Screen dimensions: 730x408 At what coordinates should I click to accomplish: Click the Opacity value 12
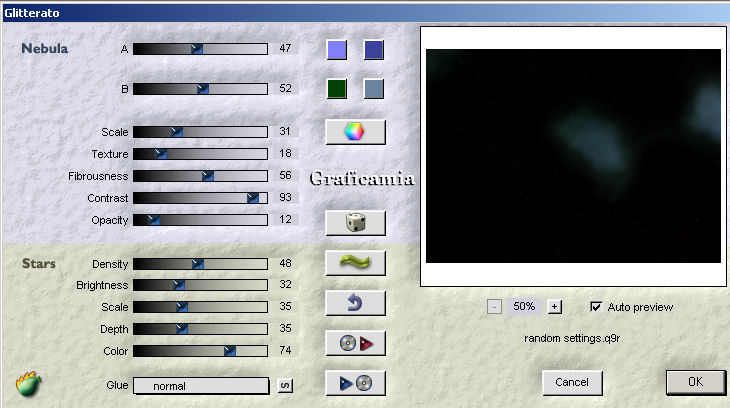pos(285,219)
